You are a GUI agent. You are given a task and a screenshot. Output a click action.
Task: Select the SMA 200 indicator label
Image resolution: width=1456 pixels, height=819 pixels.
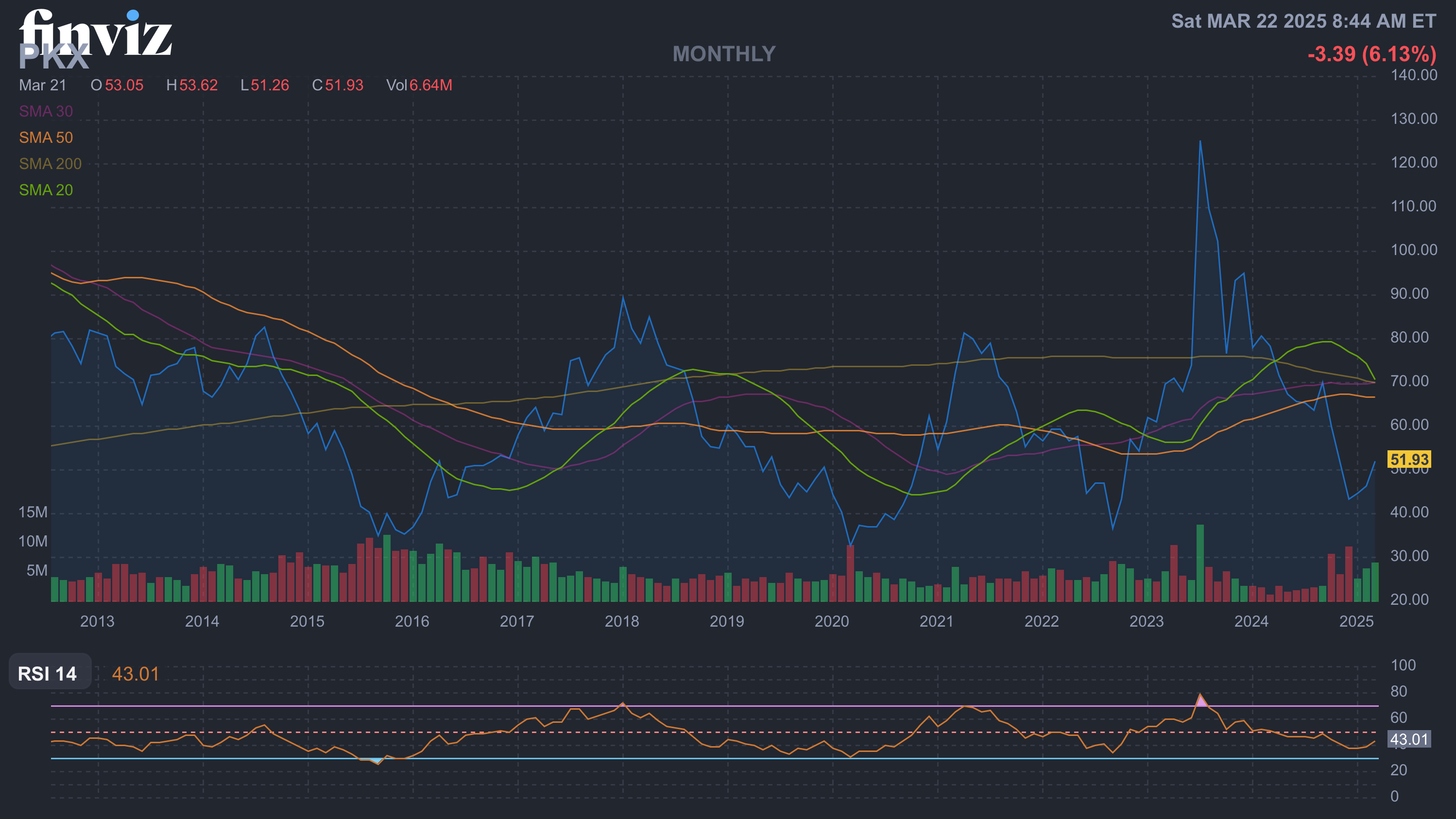(51, 164)
